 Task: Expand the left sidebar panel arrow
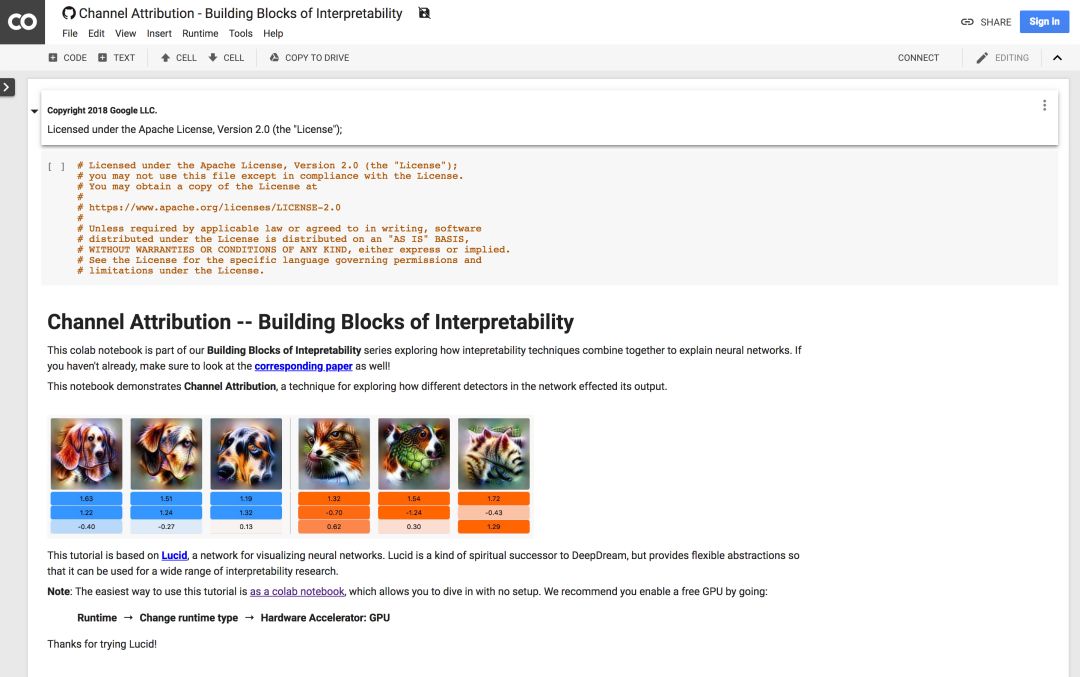point(7,88)
